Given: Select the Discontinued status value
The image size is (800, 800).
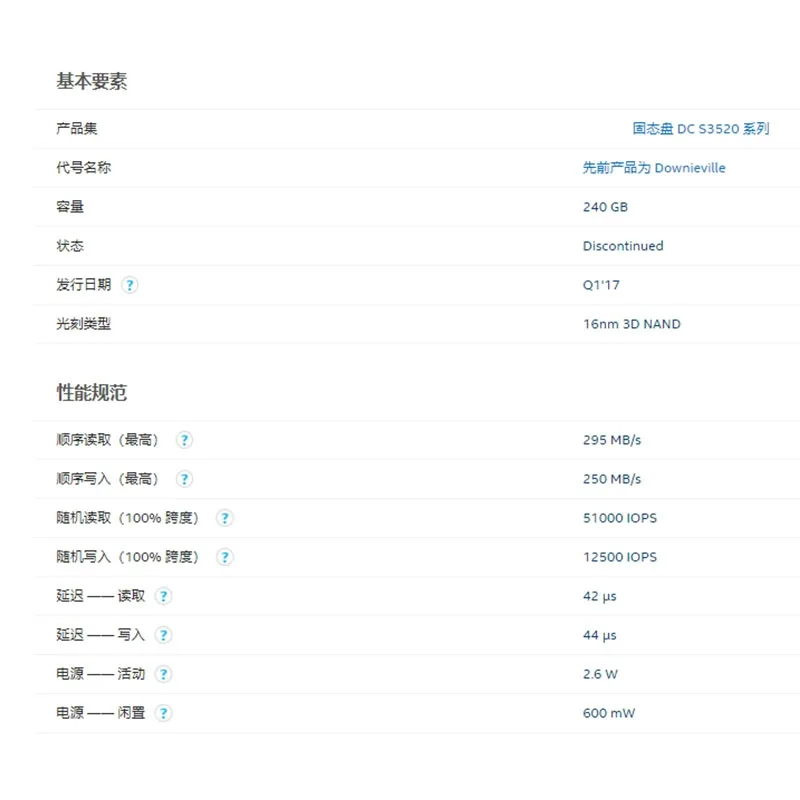Looking at the screenshot, I should pos(623,246).
